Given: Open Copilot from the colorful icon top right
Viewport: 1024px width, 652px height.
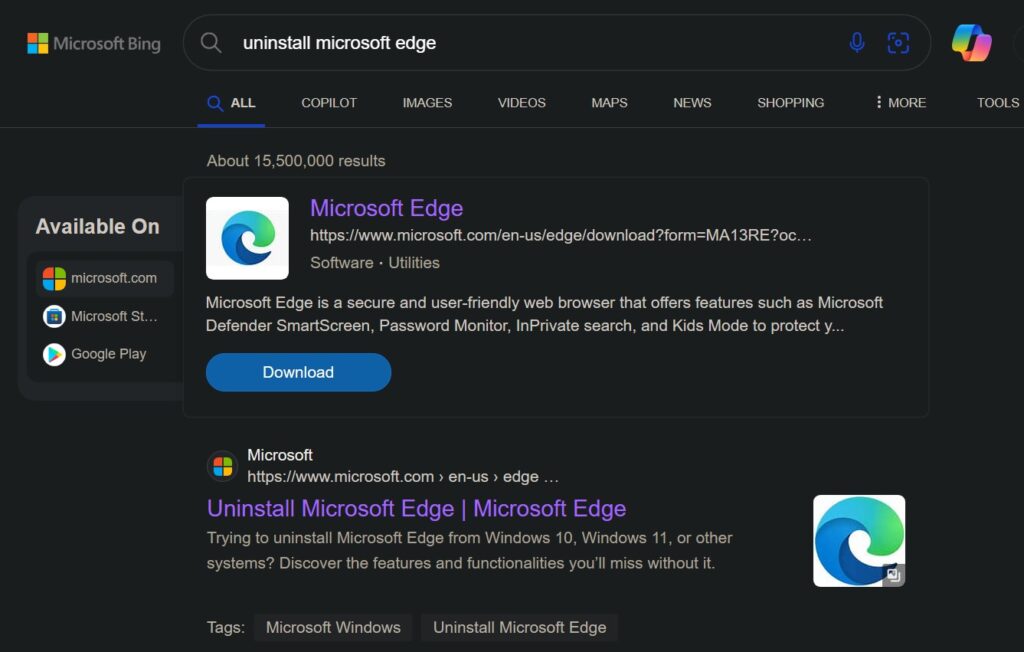Looking at the screenshot, I should pyautogui.click(x=969, y=42).
